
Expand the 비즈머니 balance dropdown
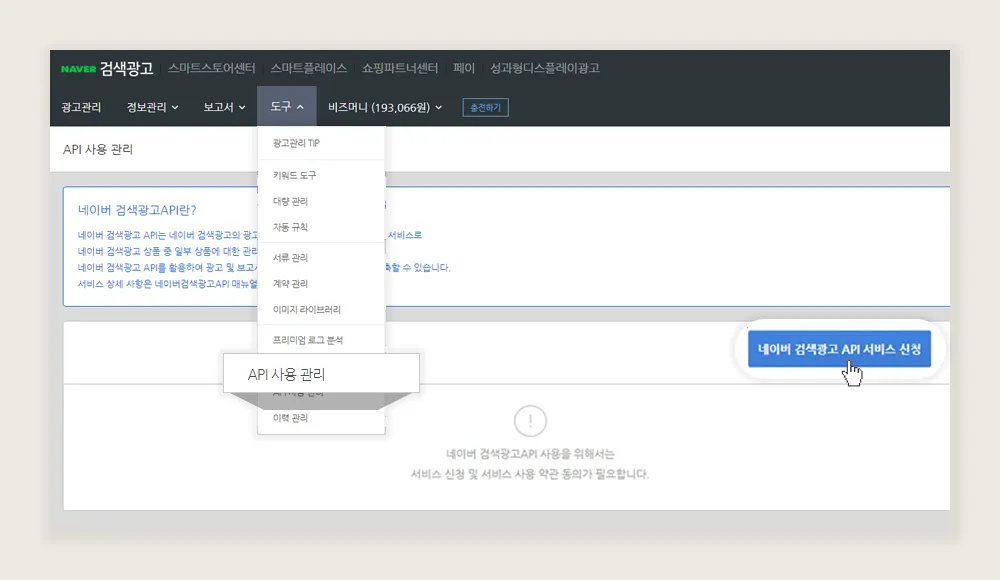tap(385, 107)
